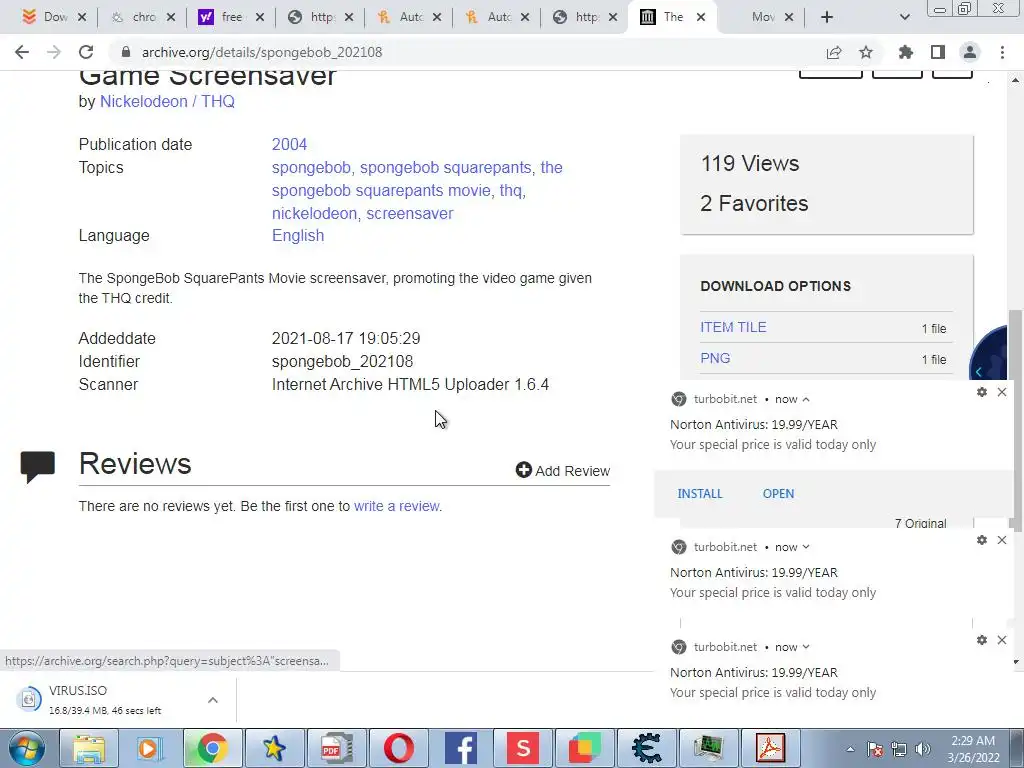Collapse the first turbobit.net notification chevron

[x=806, y=399]
